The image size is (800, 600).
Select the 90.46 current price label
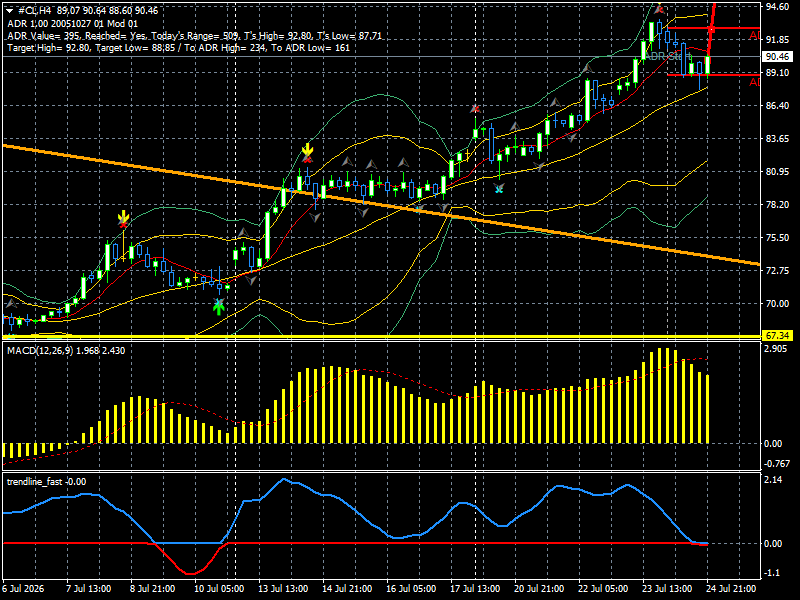pos(777,57)
